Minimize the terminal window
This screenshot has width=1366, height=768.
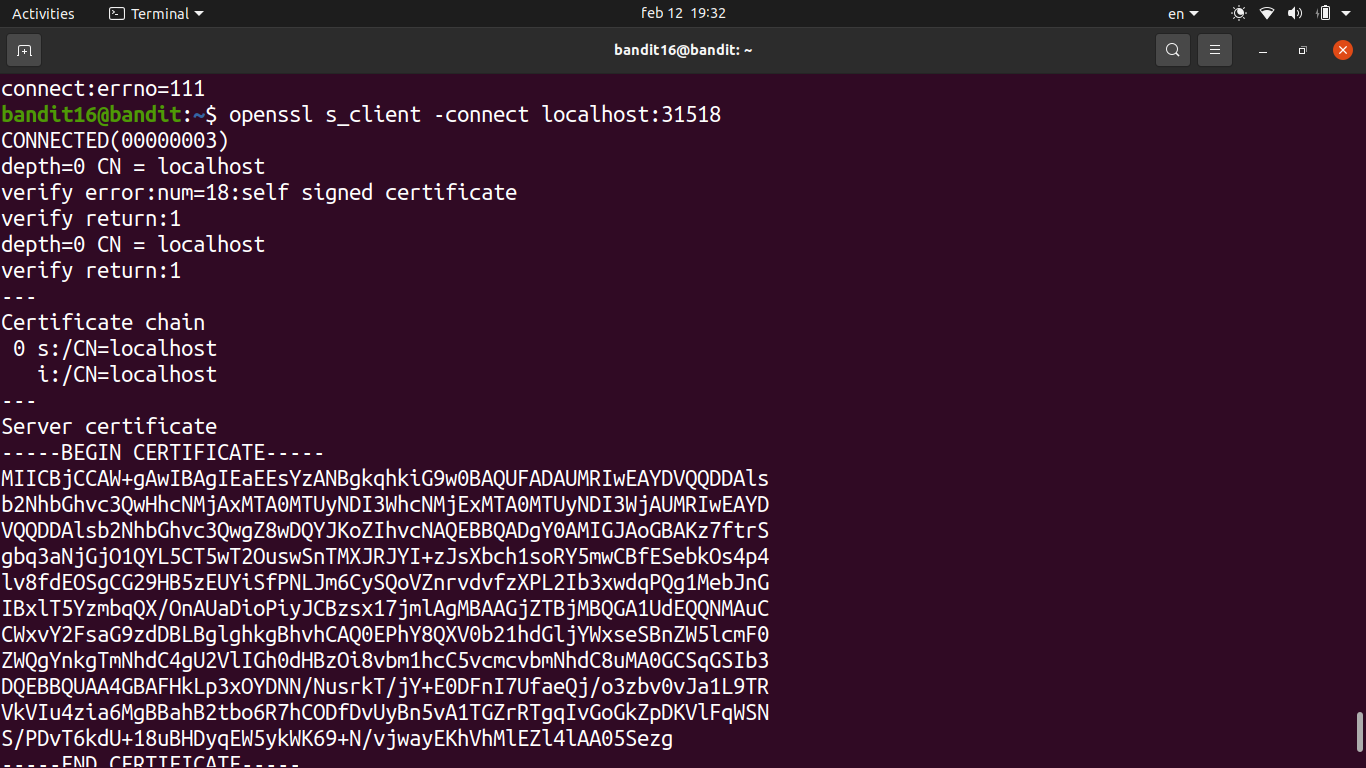click(1263, 50)
